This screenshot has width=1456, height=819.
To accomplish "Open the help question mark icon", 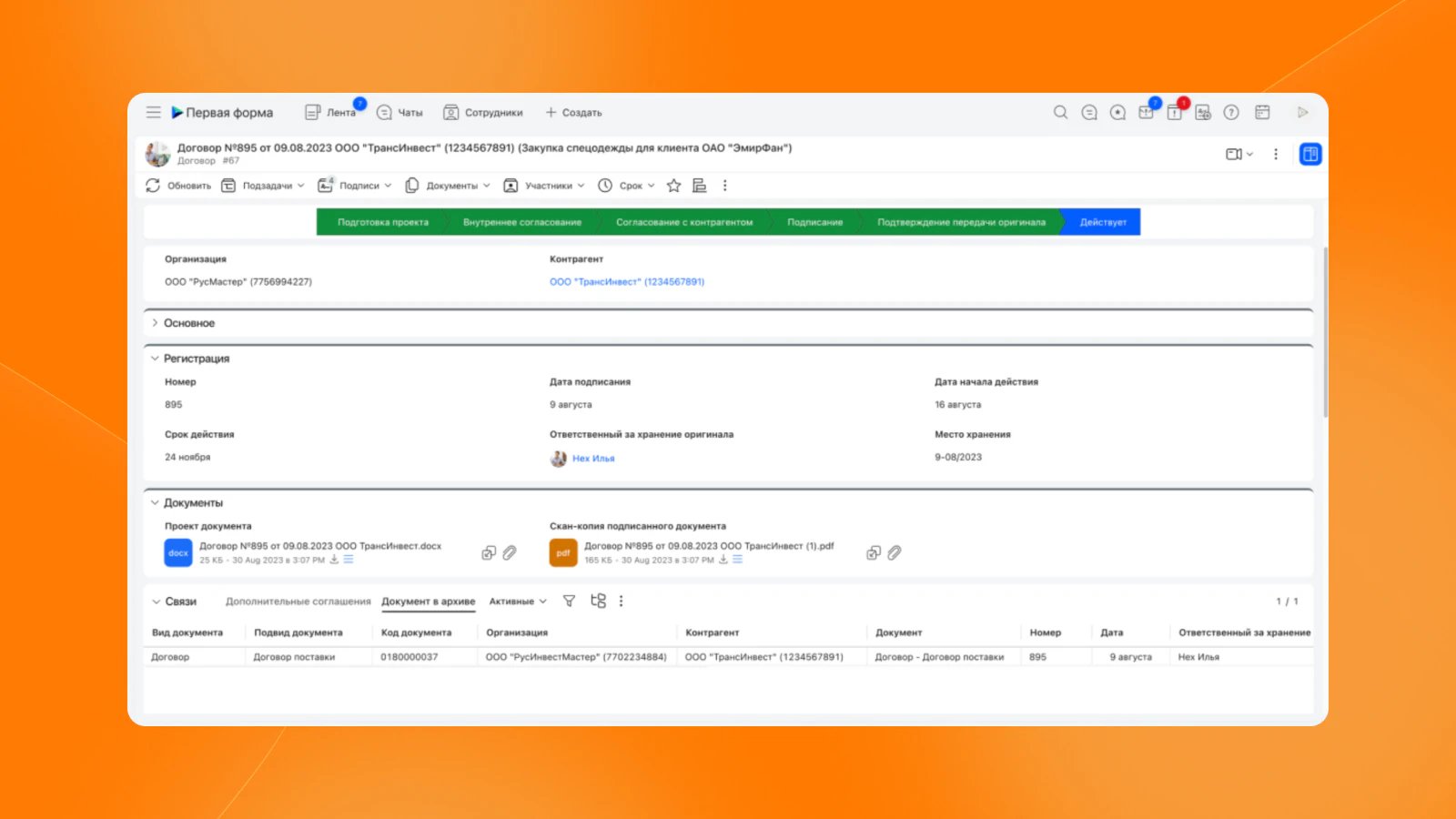I will 1231,112.
